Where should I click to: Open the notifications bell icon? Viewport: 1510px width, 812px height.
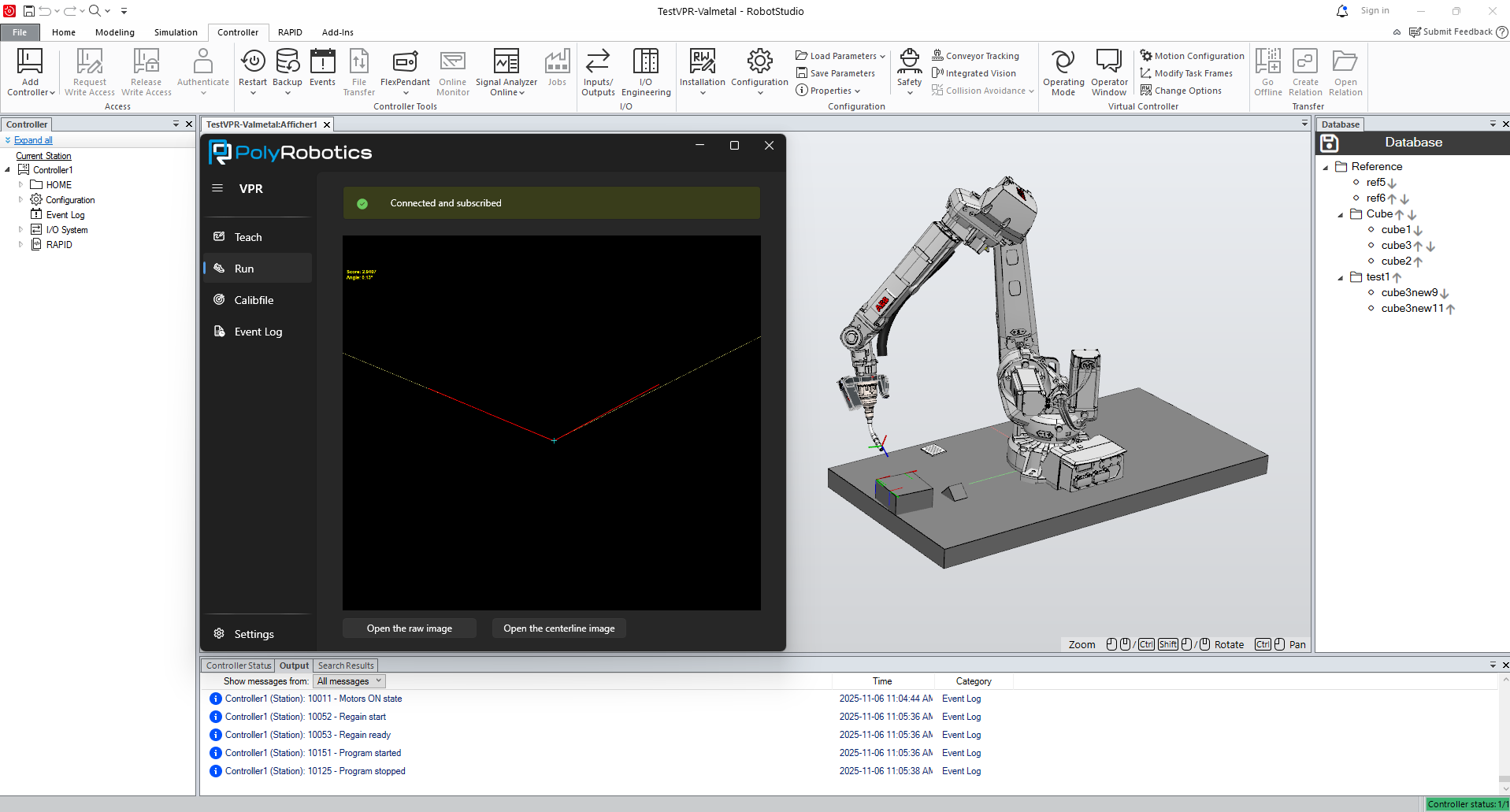coord(1342,11)
